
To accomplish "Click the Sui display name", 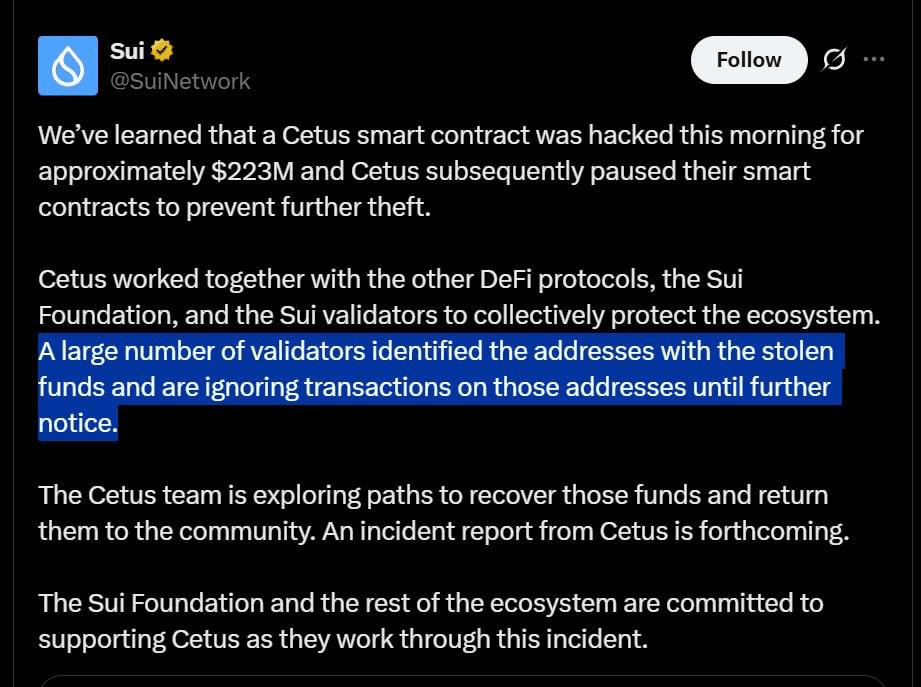I will (127, 51).
